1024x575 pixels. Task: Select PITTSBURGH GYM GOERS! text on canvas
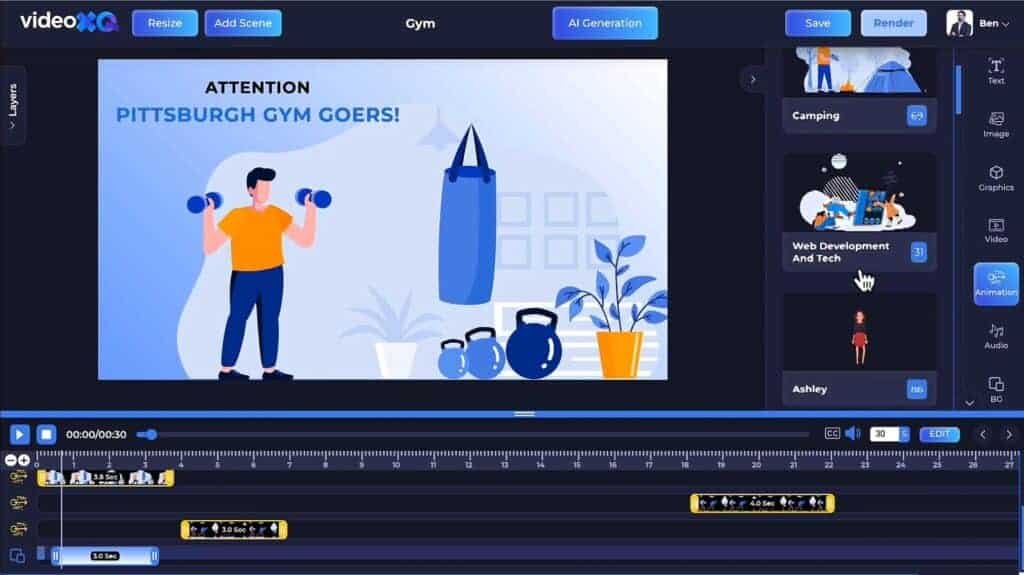257,115
